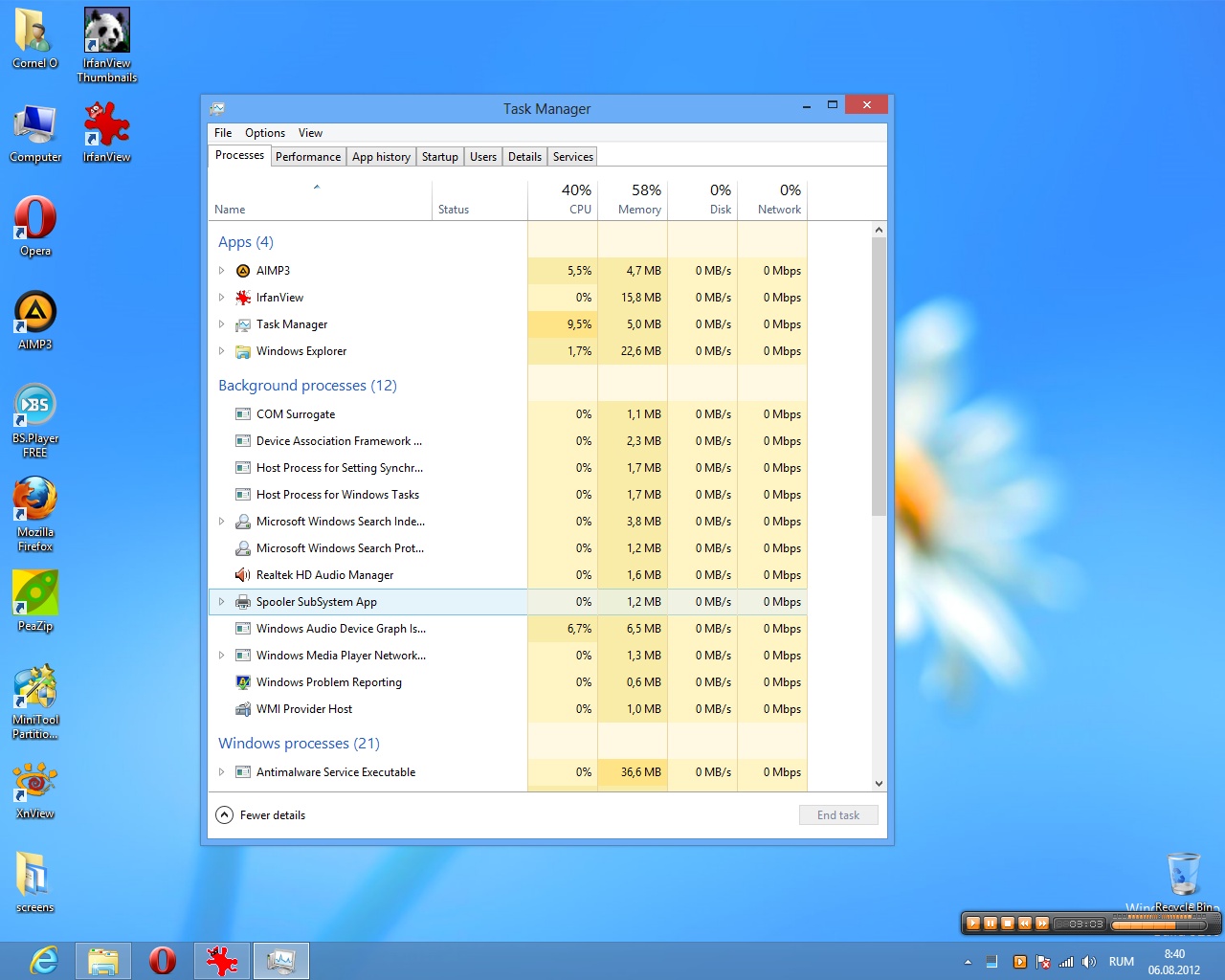Pause playback on the AIMP mini player

pyautogui.click(x=991, y=924)
